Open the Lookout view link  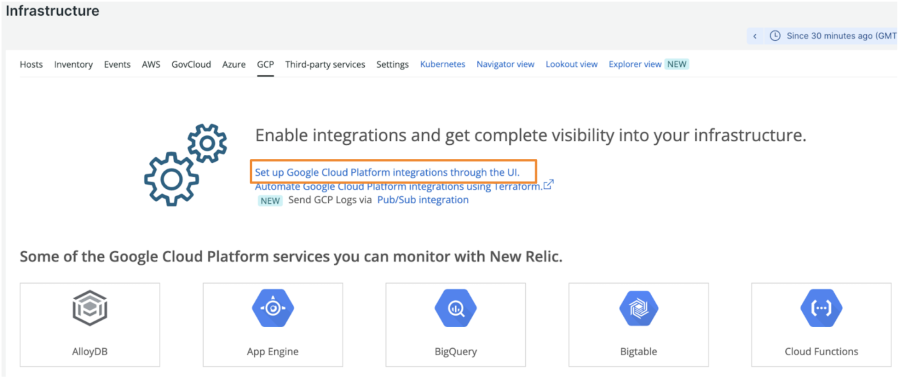[572, 64]
